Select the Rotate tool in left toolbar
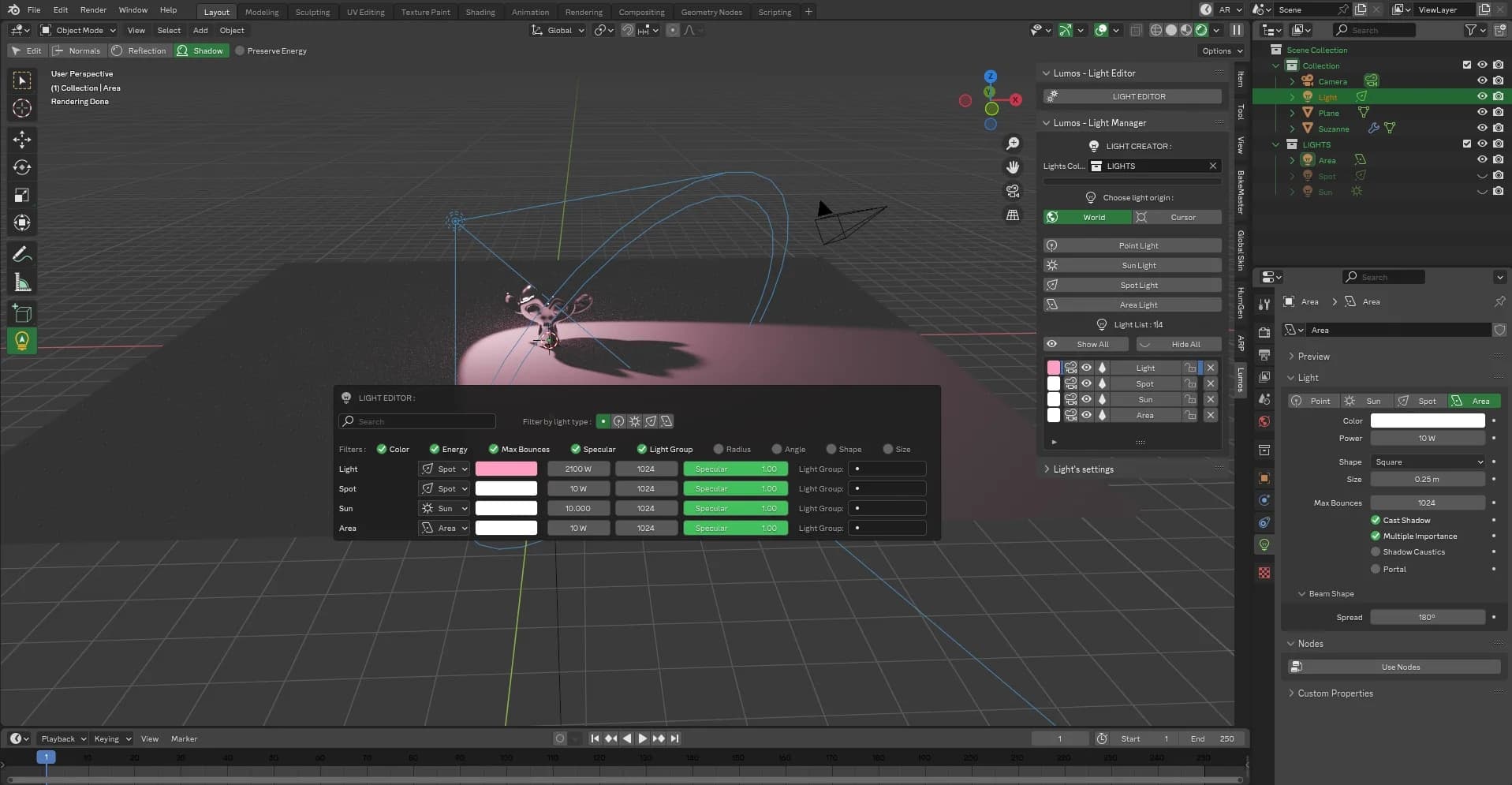This screenshot has height=785, width=1512. tap(22, 167)
